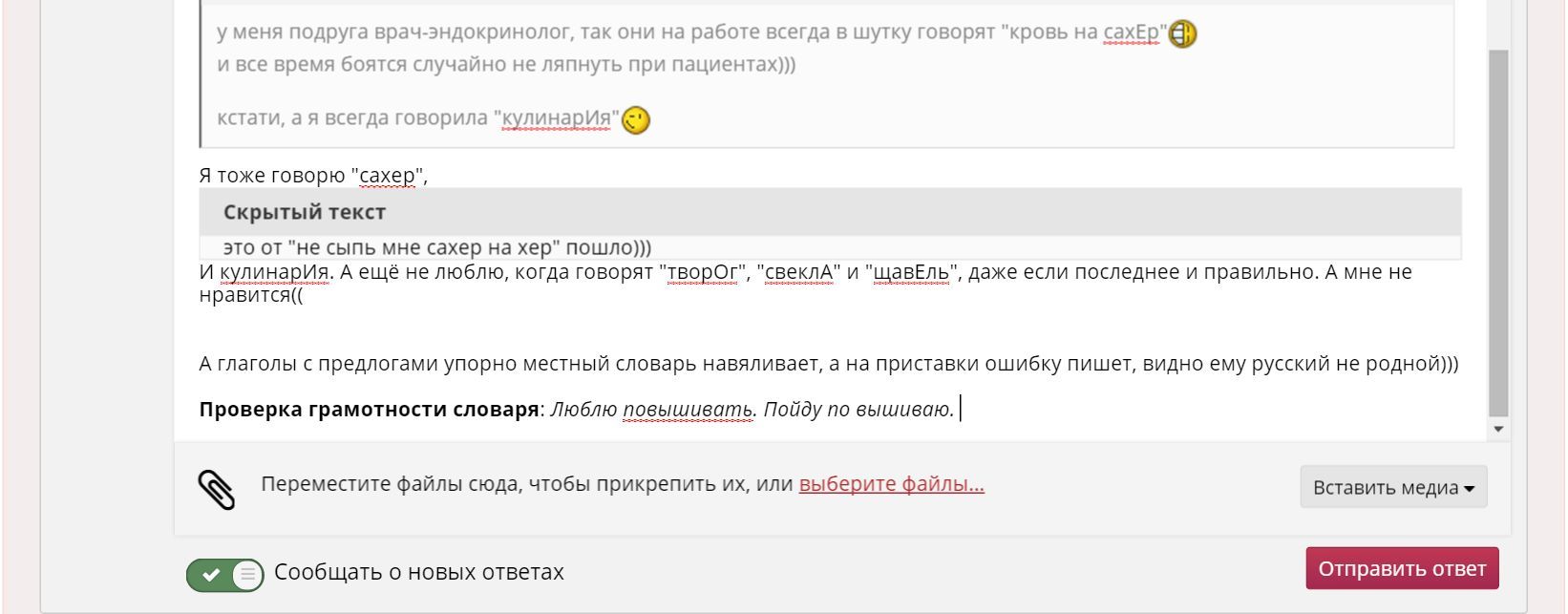Click the editor scrollbar down arrow
1568x614 pixels.
point(1498,430)
